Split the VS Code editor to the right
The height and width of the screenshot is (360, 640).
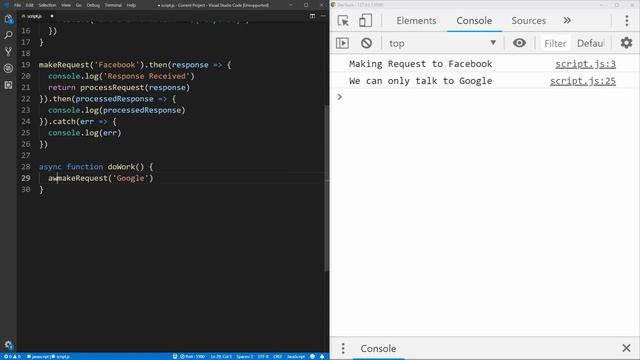point(312,16)
